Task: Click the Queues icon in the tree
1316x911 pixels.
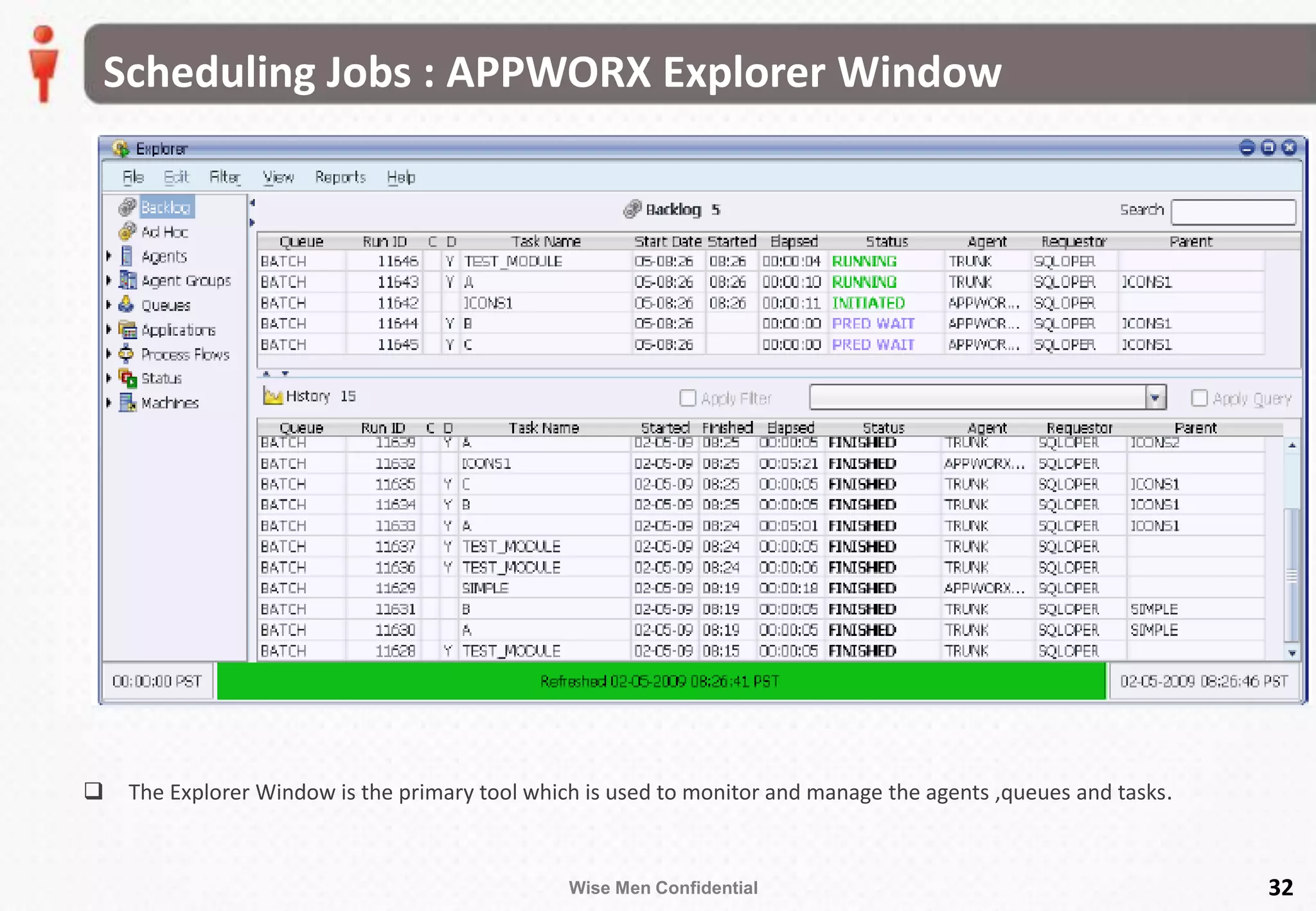Action: [127, 305]
